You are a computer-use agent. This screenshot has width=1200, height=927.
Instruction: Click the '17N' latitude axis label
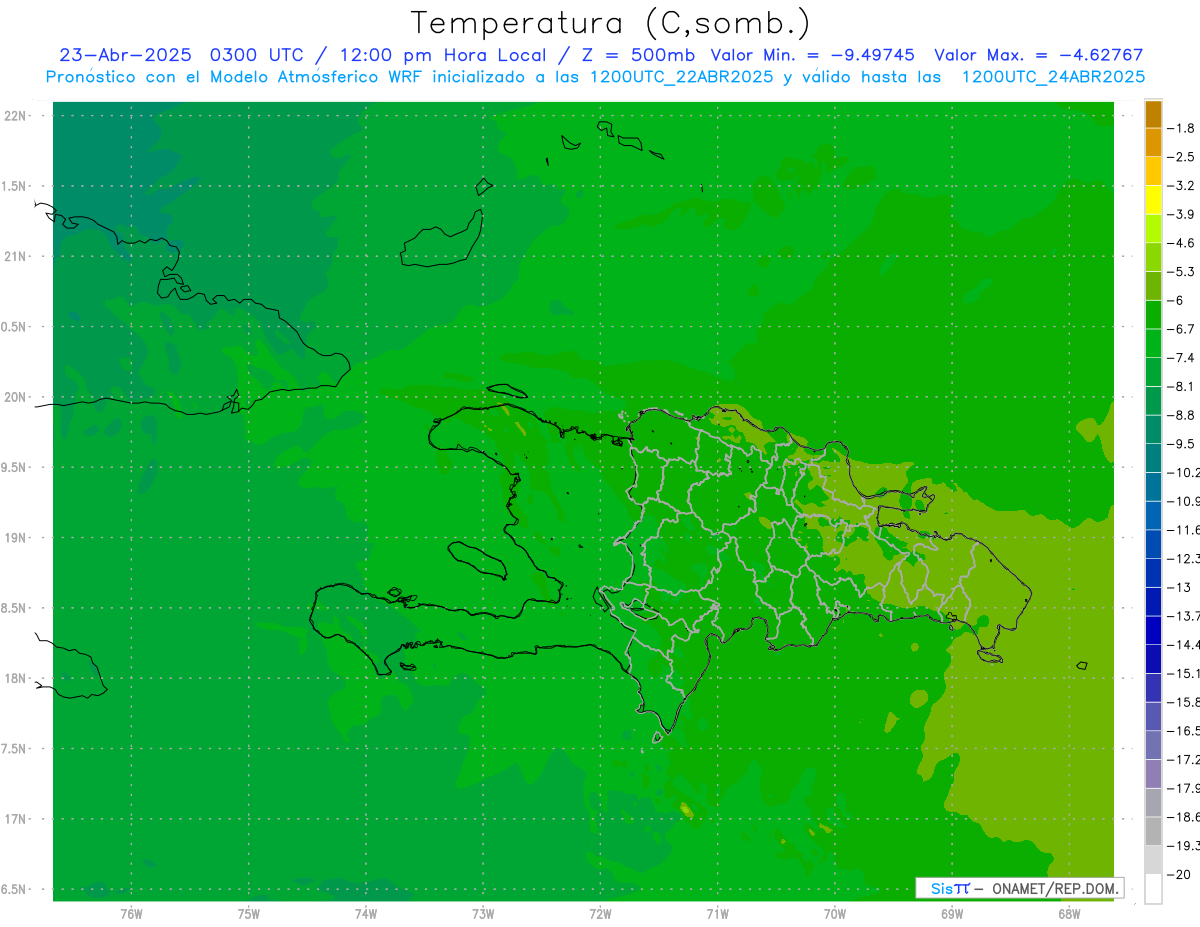pyautogui.click(x=17, y=819)
